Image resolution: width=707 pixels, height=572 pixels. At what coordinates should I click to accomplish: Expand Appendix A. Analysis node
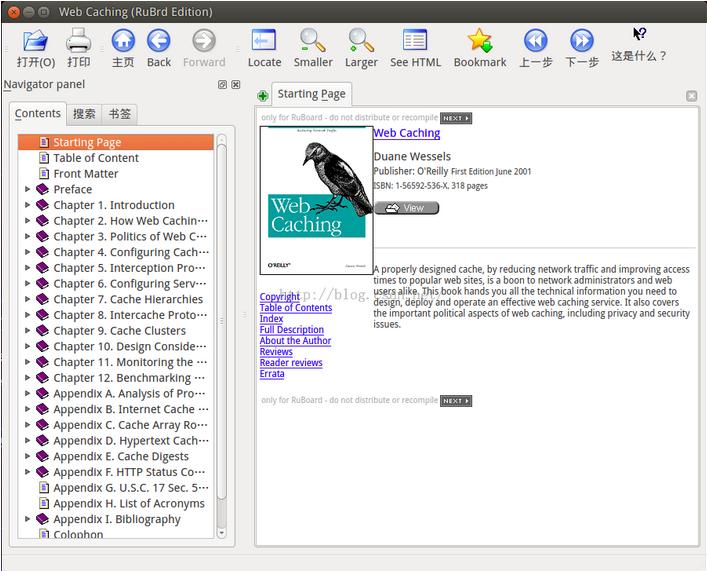tap(28, 394)
